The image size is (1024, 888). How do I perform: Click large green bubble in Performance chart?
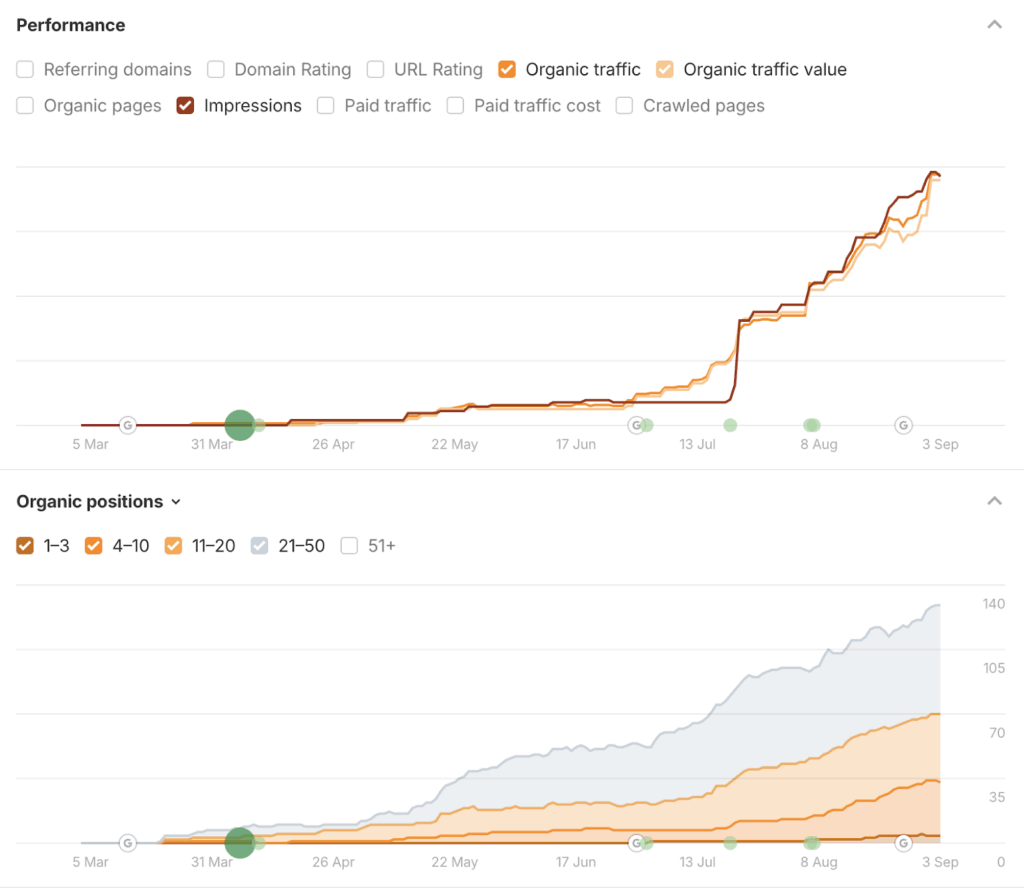tap(239, 425)
